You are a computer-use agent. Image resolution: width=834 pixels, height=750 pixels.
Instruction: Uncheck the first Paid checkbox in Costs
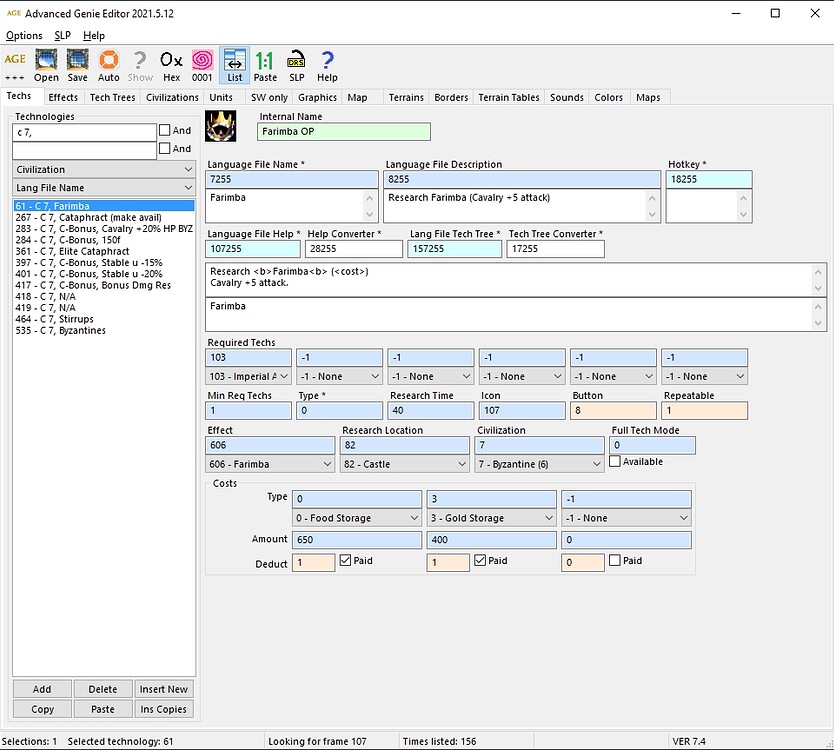click(x=347, y=561)
